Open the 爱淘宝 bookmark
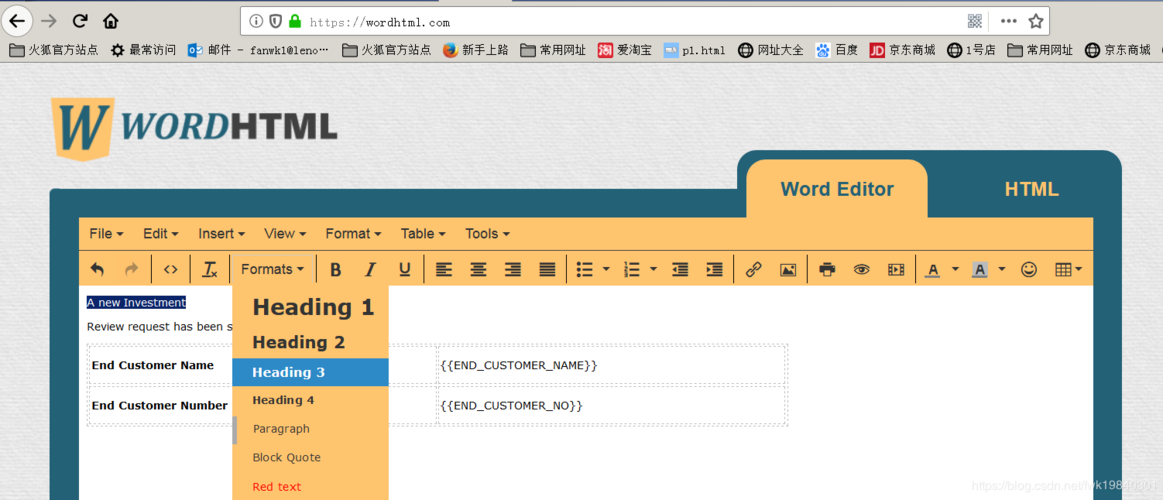Image resolution: width=1163 pixels, height=500 pixels. coord(625,50)
